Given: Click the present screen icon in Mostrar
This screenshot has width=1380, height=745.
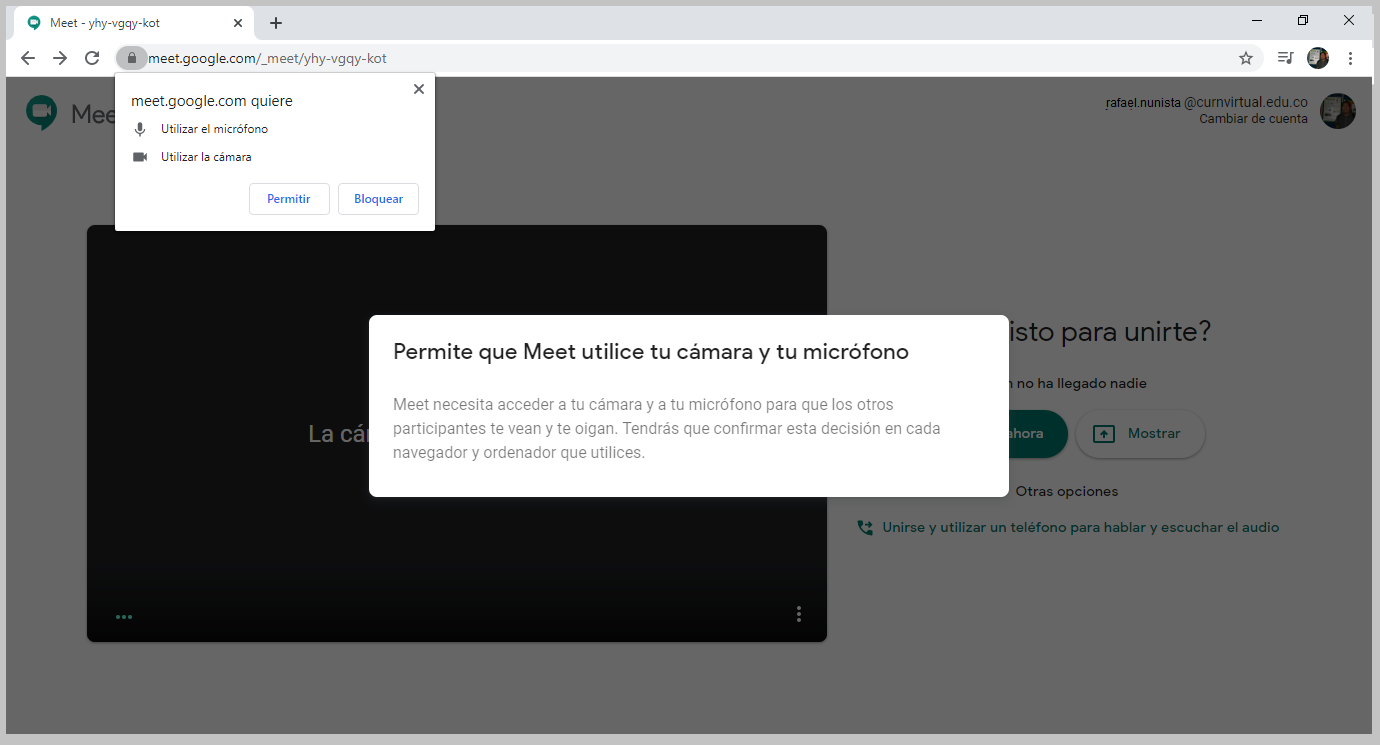Looking at the screenshot, I should click(x=1104, y=434).
